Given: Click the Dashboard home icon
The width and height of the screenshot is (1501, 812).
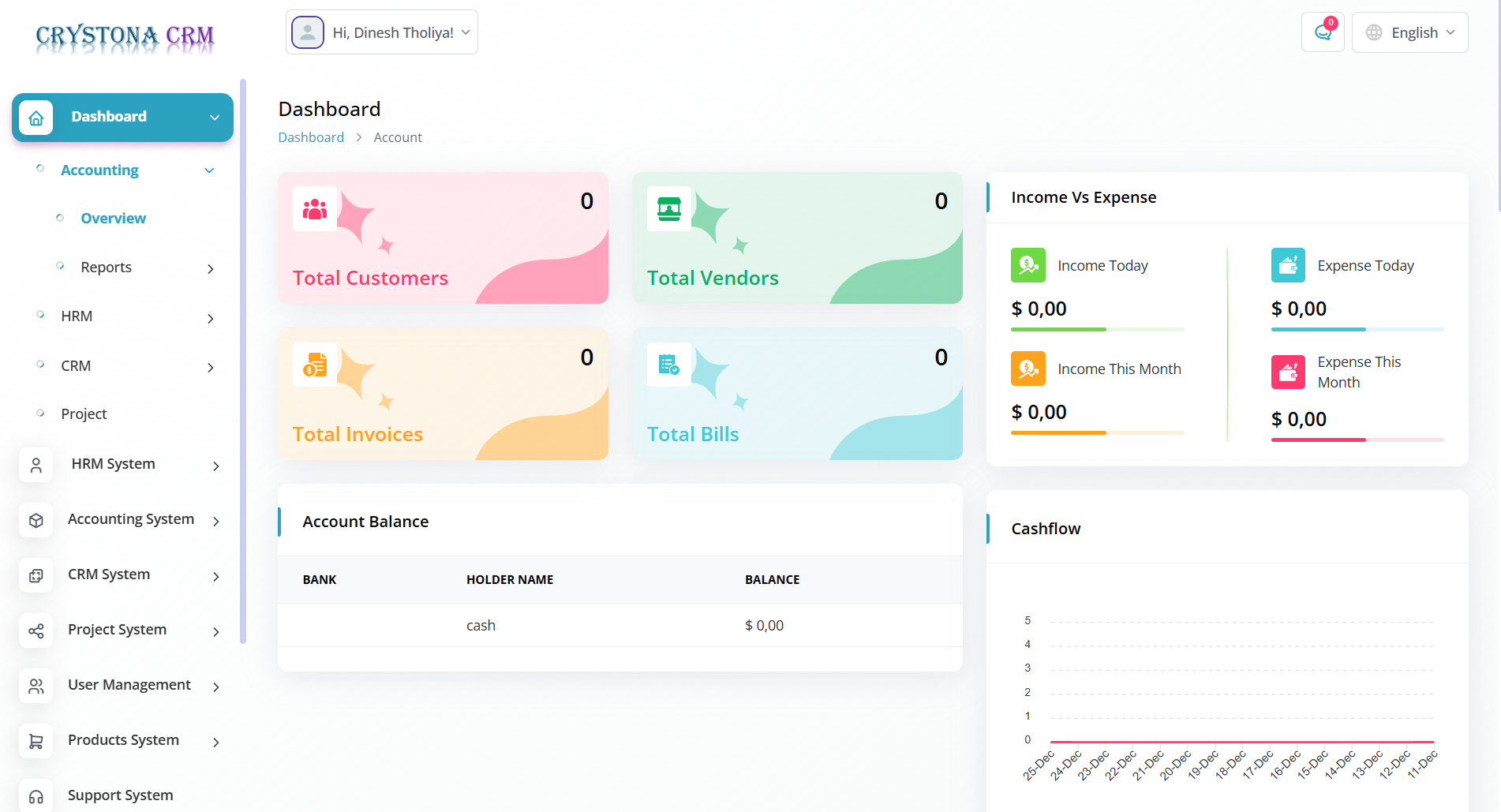Looking at the screenshot, I should [x=36, y=118].
